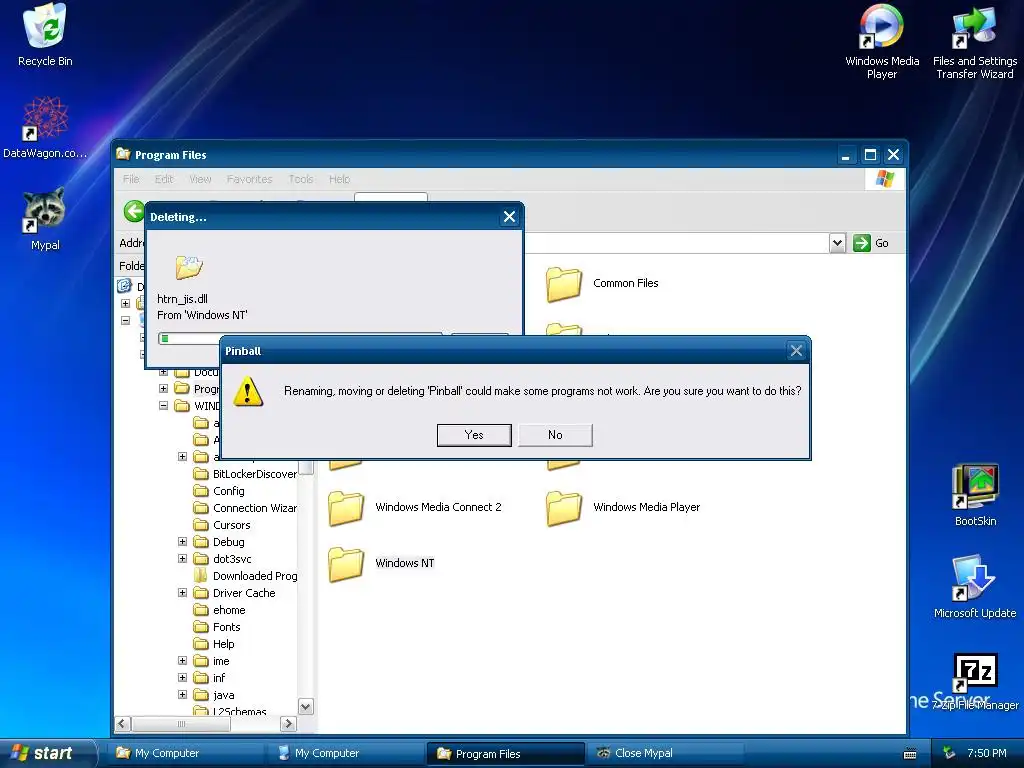Click folder tree horizontal scroll right arrow
Image resolution: width=1024 pixels, height=768 pixels.
click(x=288, y=724)
